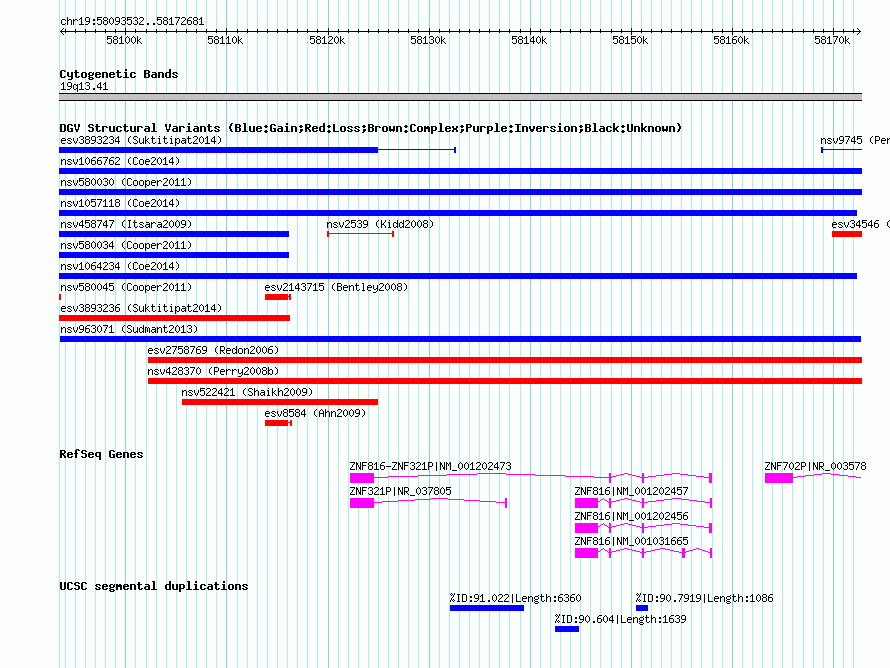Open the nsv580030 (Cooper2011) variant
Screen dimensions: 890x668
click(x=126, y=182)
